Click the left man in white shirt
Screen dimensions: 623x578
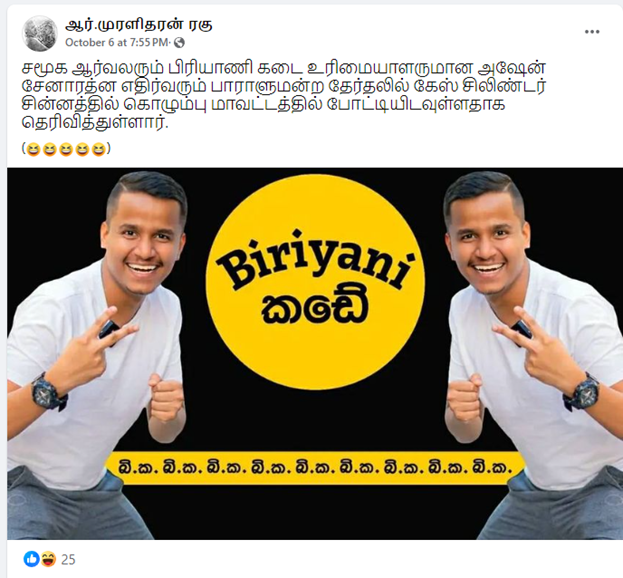(95, 354)
